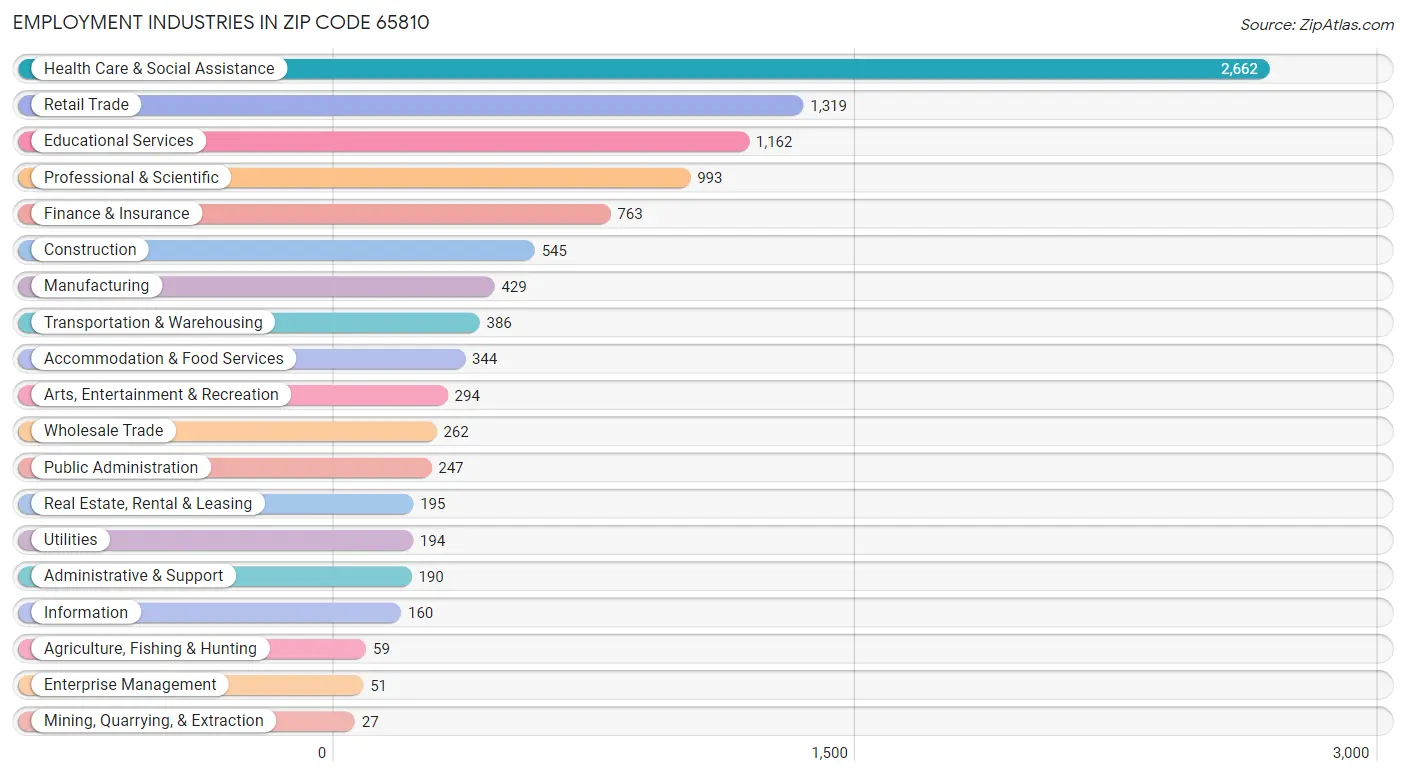Image resolution: width=1406 pixels, height=776 pixels.
Task: Click the Source: ZipAtlas.com credit
Action: (1317, 25)
